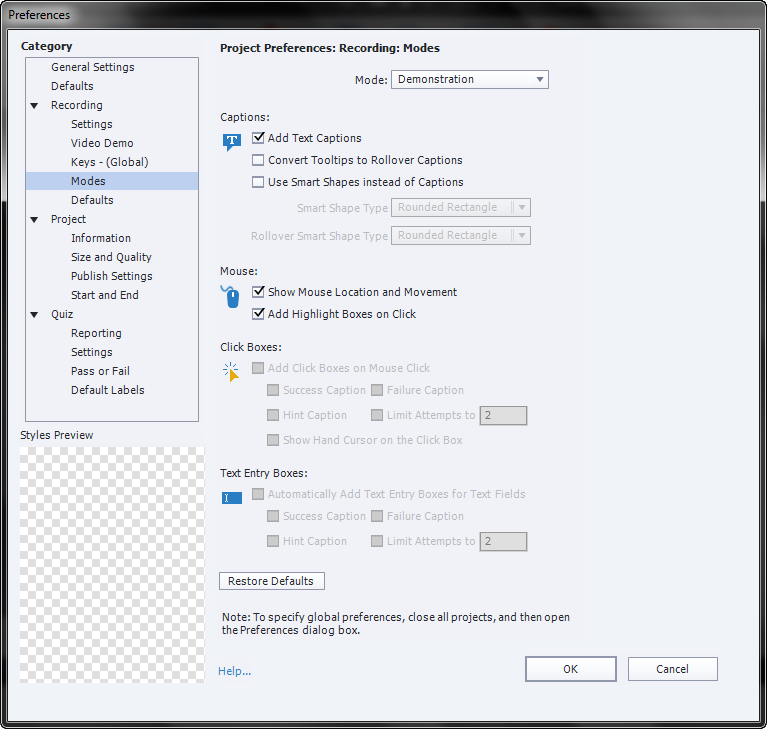Screen dimensions: 767x729
Task: Open Settings under Quiz
Action: point(91,352)
